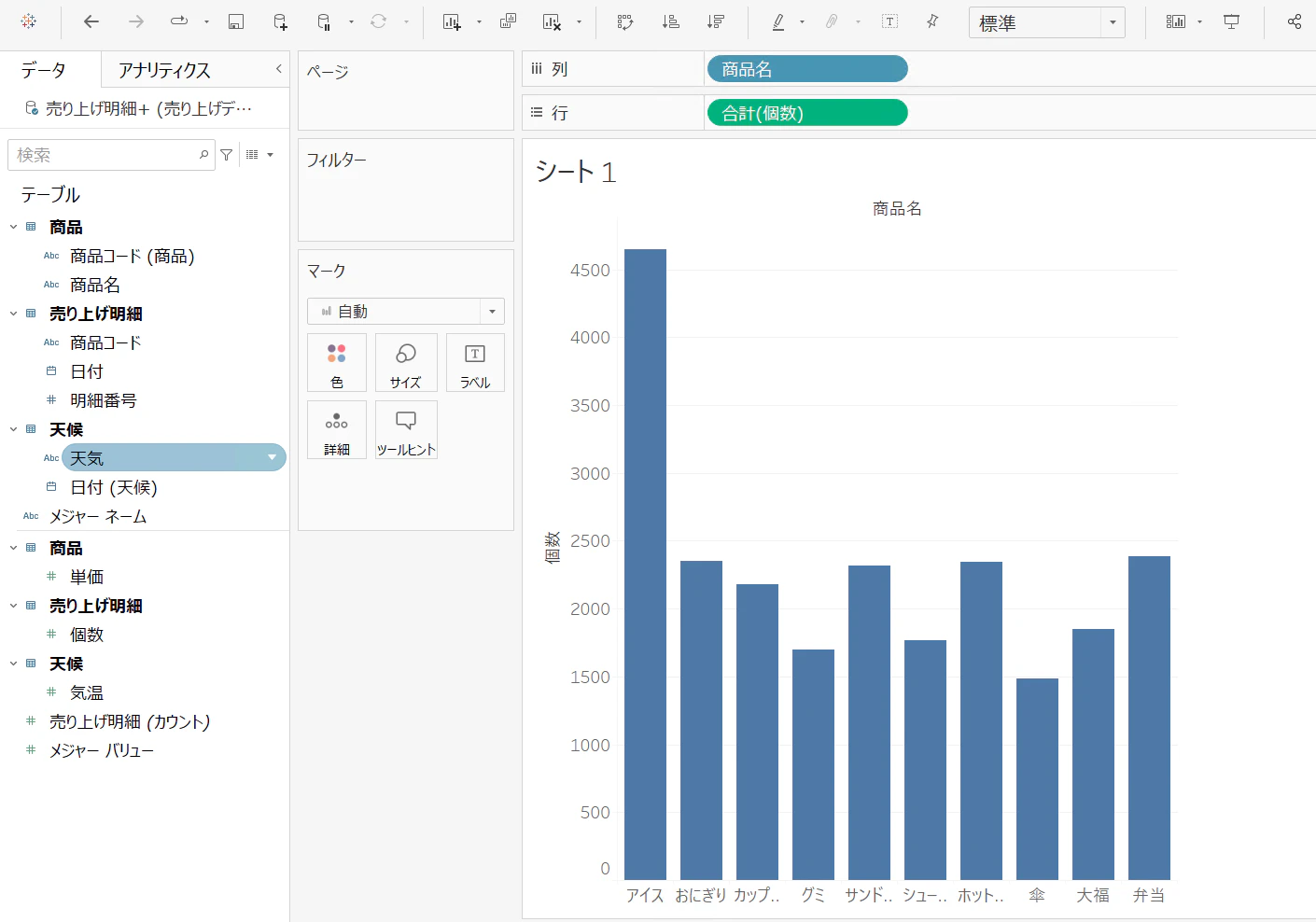Click the group members paperclip icon
Screen dimensions: 1316x922
(x=832, y=21)
